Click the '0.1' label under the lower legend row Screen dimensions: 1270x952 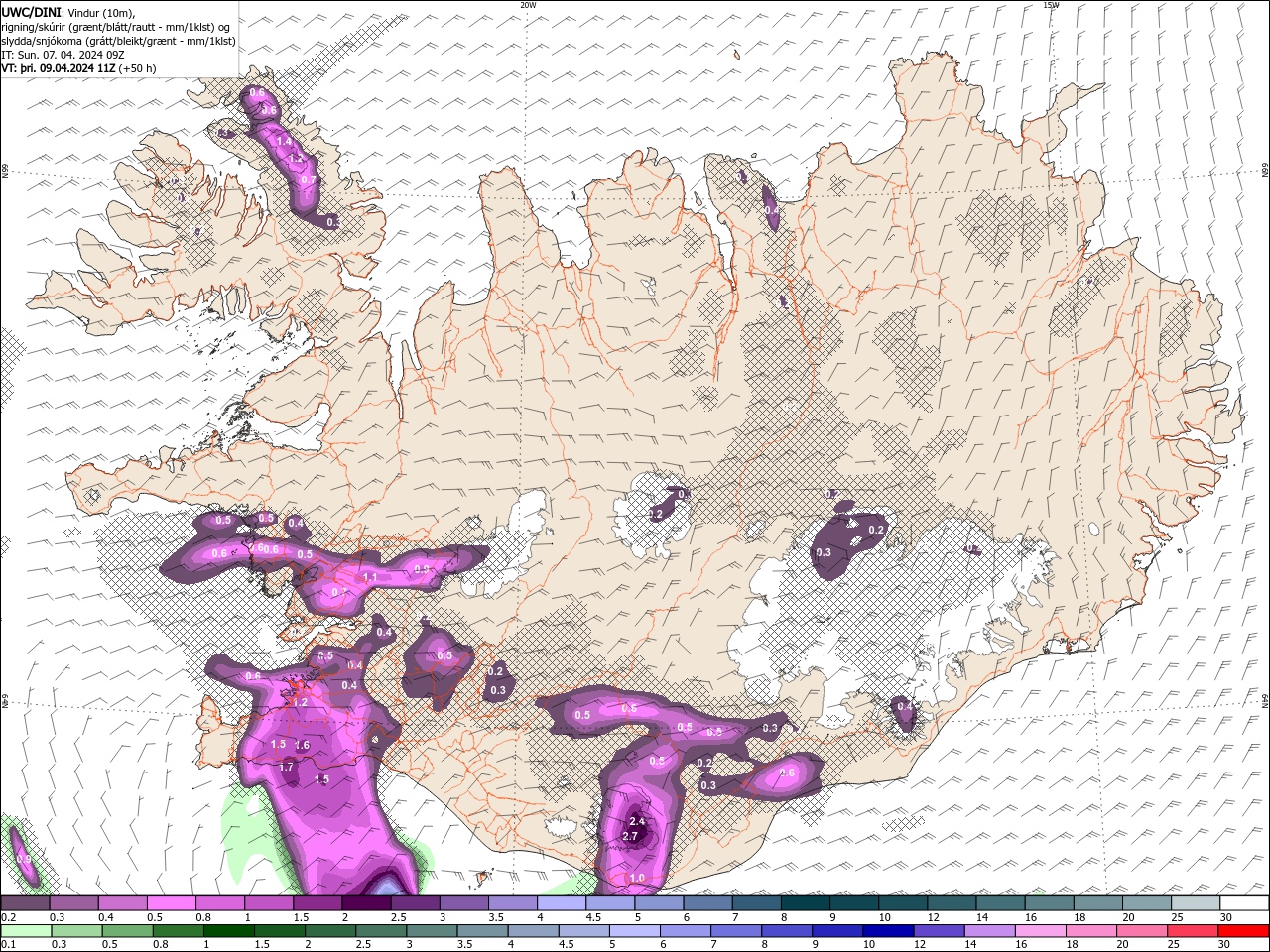9,945
